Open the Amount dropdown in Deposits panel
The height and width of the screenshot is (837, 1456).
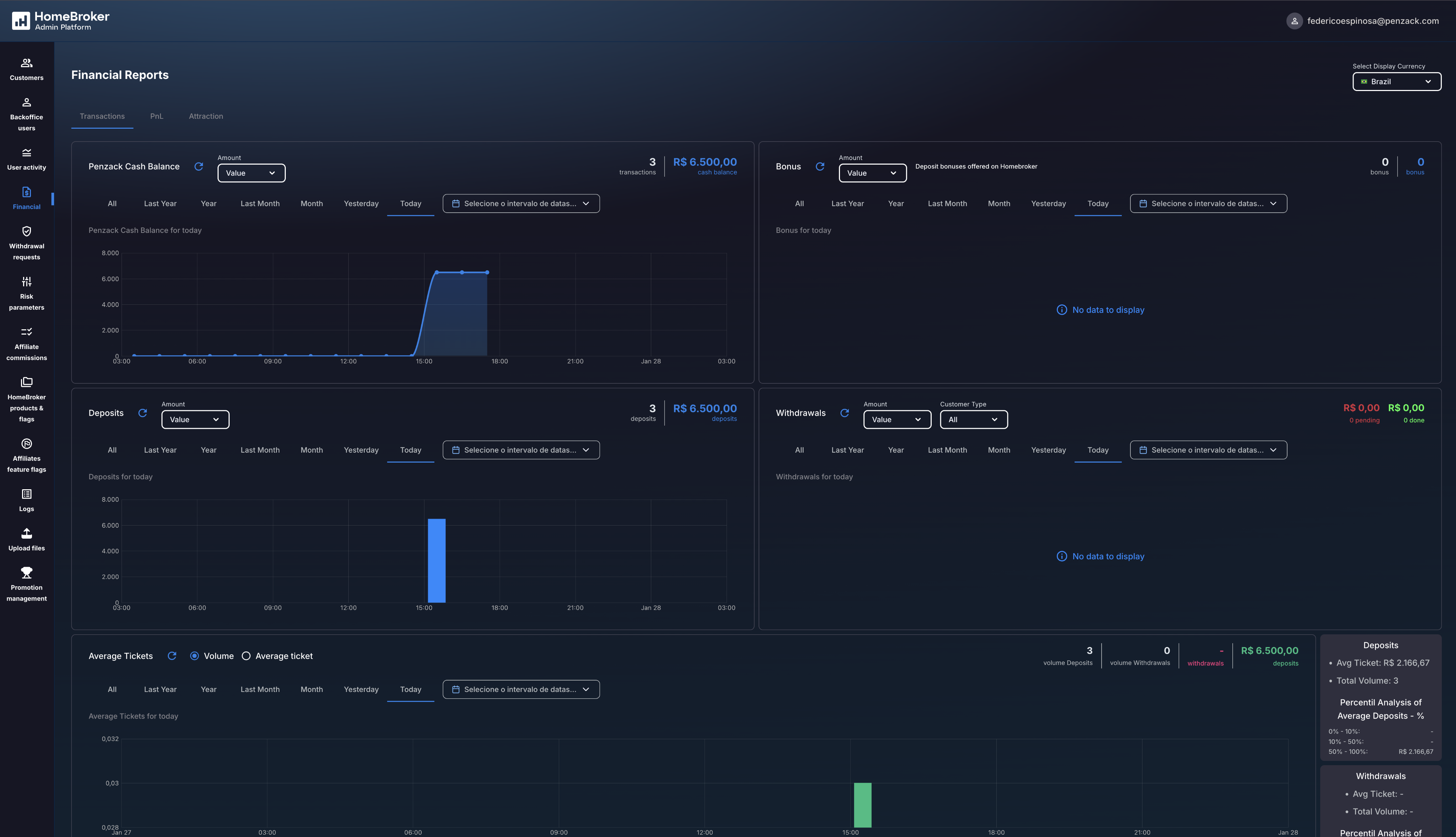coord(195,419)
